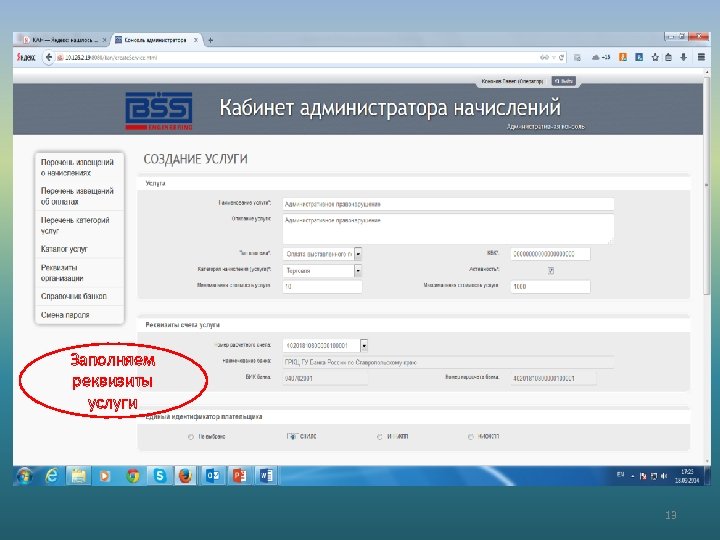Click the bookmarks list clipboard icon
Image resolution: width=720 pixels, height=540 pixels.
coord(669,57)
